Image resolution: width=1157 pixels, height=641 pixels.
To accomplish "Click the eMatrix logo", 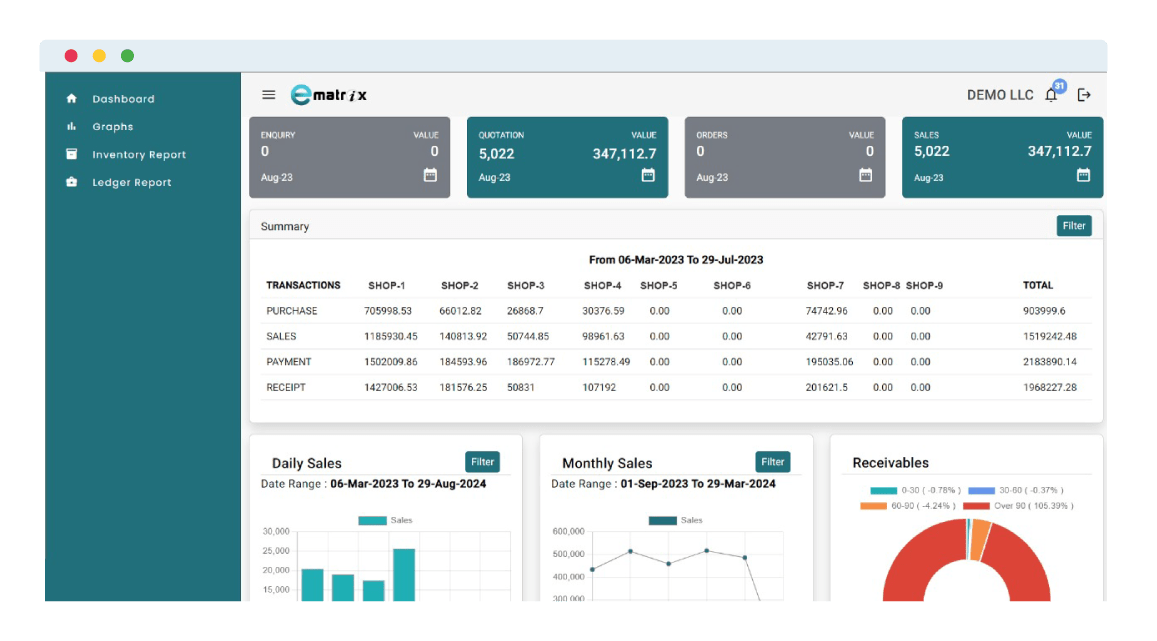I will pyautogui.click(x=329, y=95).
